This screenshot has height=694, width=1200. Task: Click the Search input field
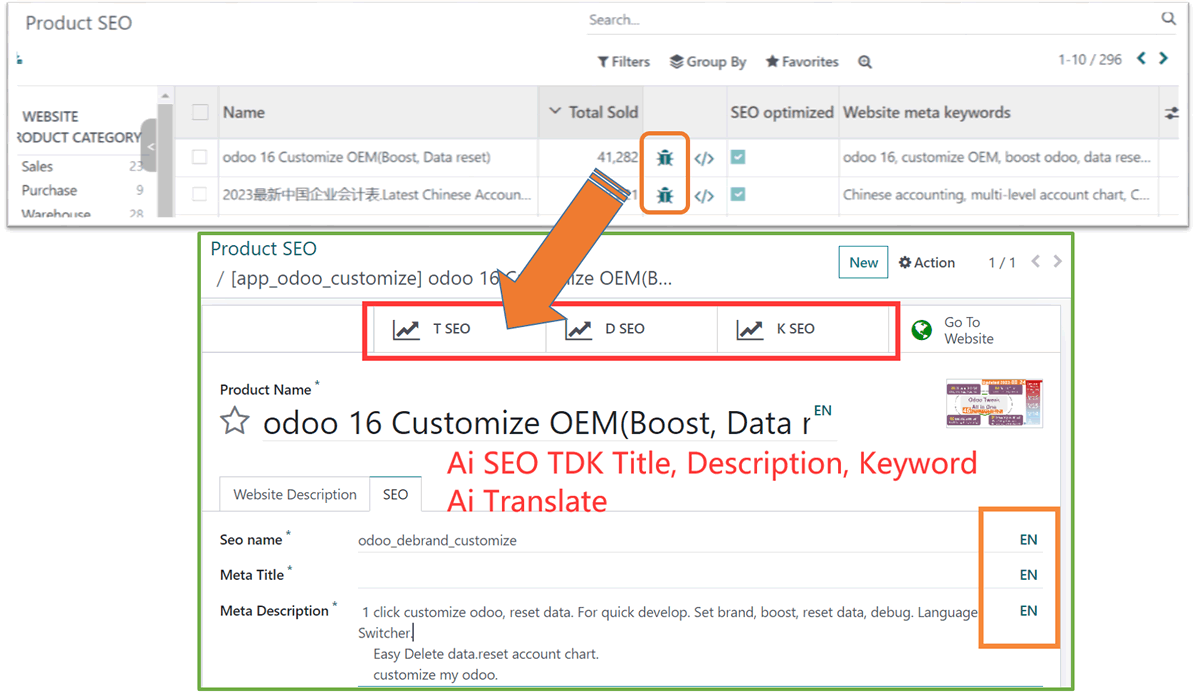[x=870, y=20]
